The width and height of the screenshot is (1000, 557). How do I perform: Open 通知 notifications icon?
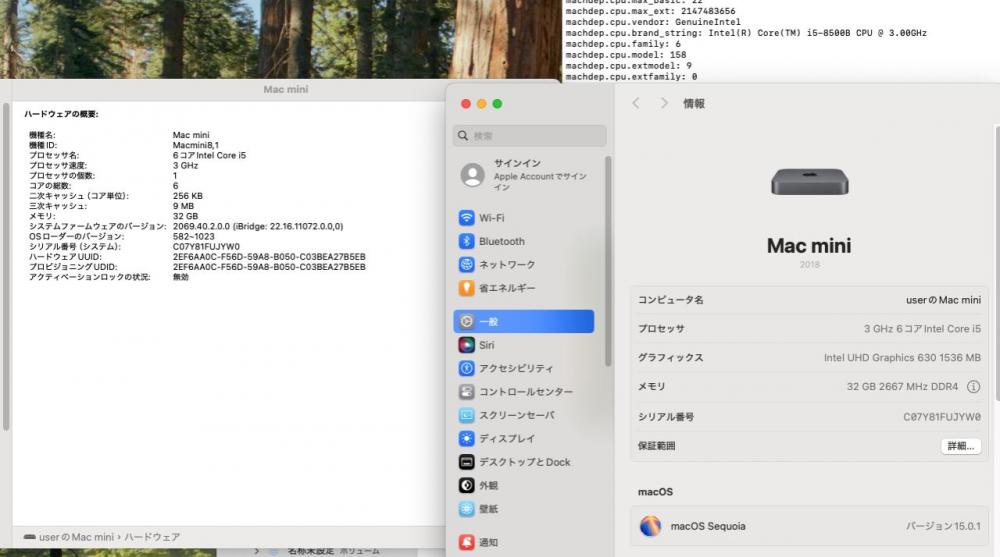pyautogui.click(x=466, y=542)
